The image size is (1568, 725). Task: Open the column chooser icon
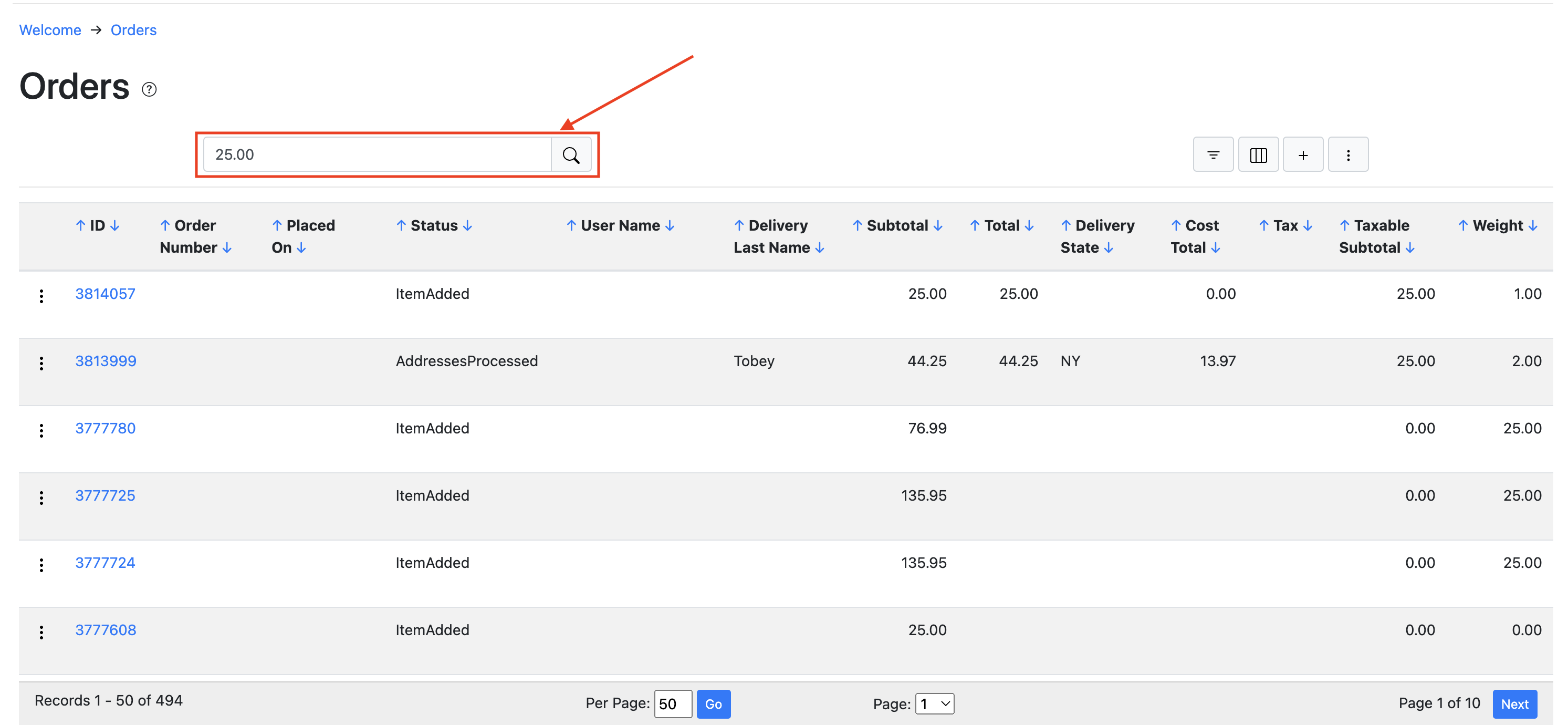pos(1258,154)
